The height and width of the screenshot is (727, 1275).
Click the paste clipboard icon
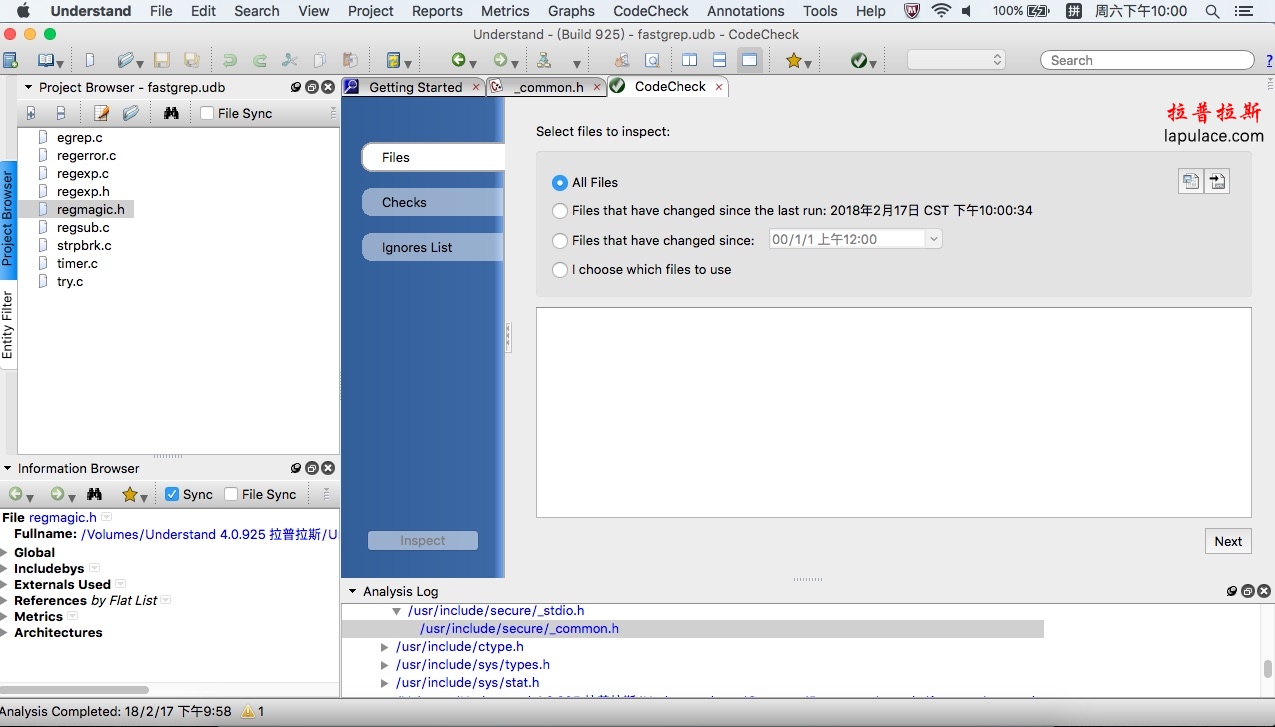click(350, 60)
